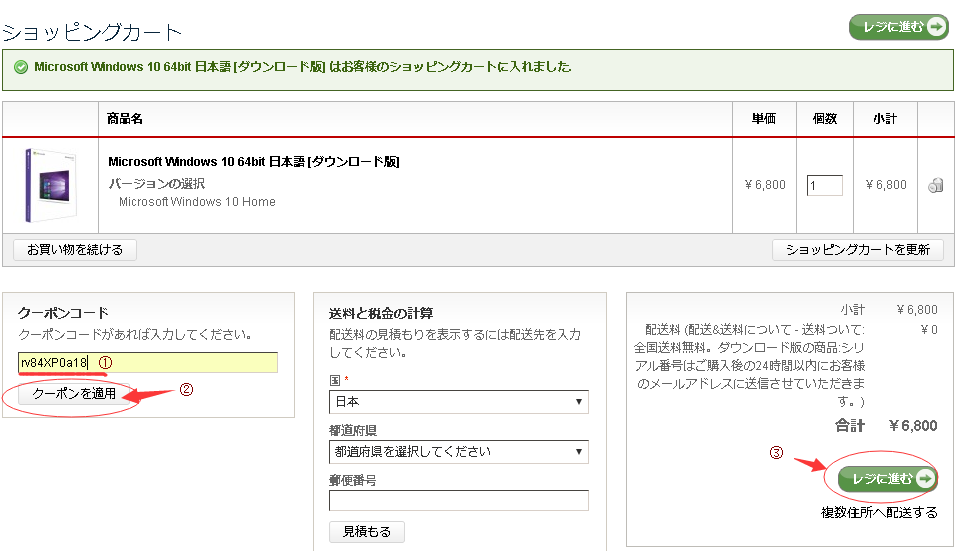The image size is (956, 551).
Task: Click the 個数 column header
Action: tap(824, 119)
